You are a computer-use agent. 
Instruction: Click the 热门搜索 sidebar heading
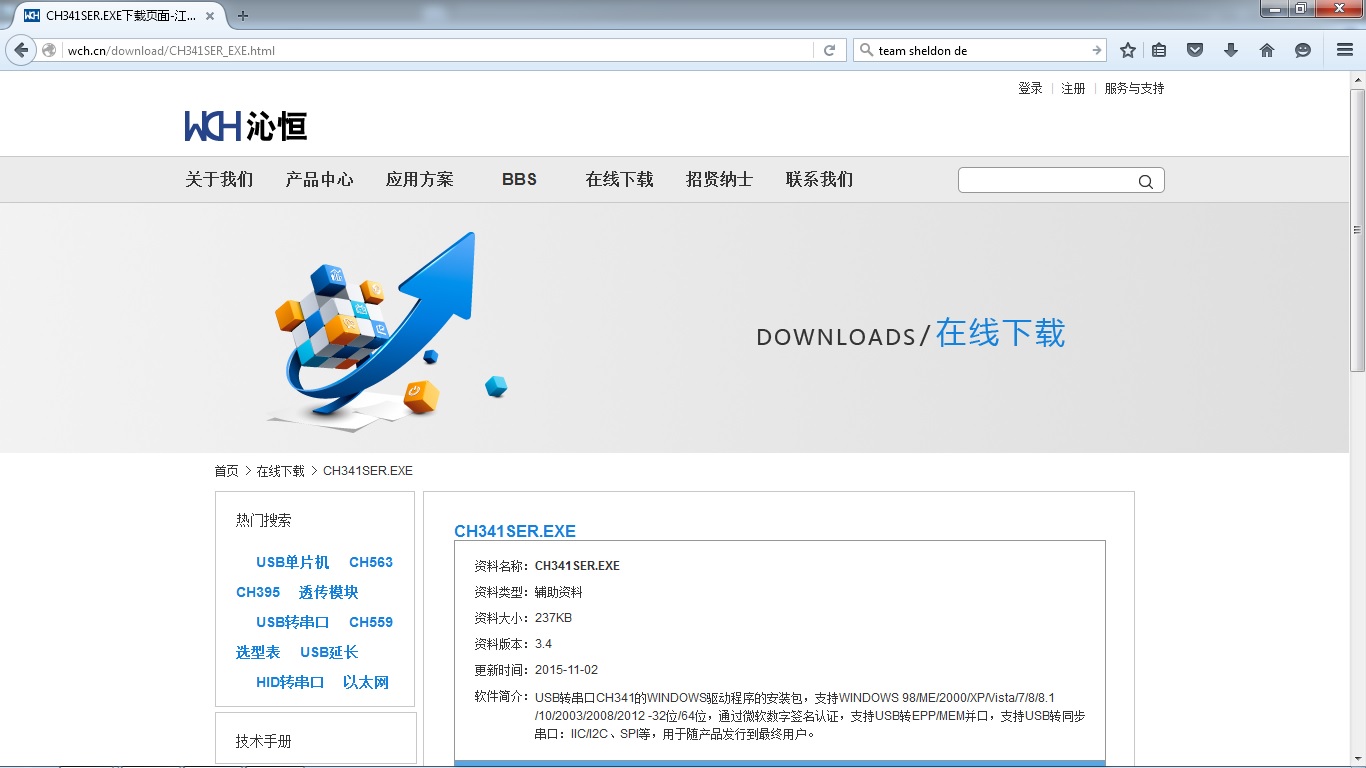tap(264, 520)
